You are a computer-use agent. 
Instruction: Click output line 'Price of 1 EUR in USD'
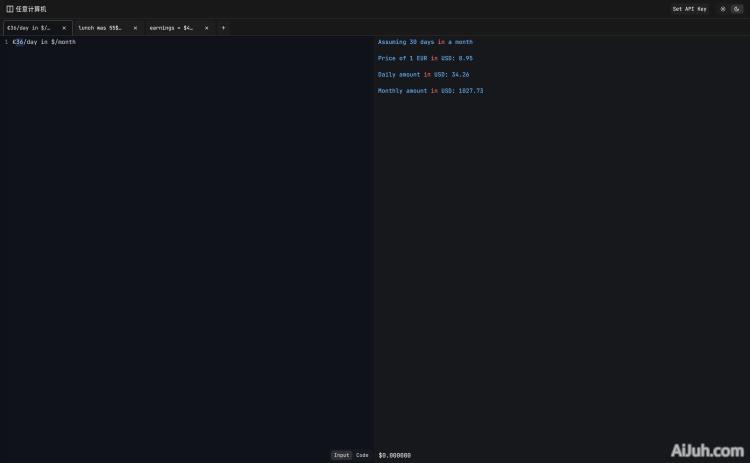click(425, 58)
